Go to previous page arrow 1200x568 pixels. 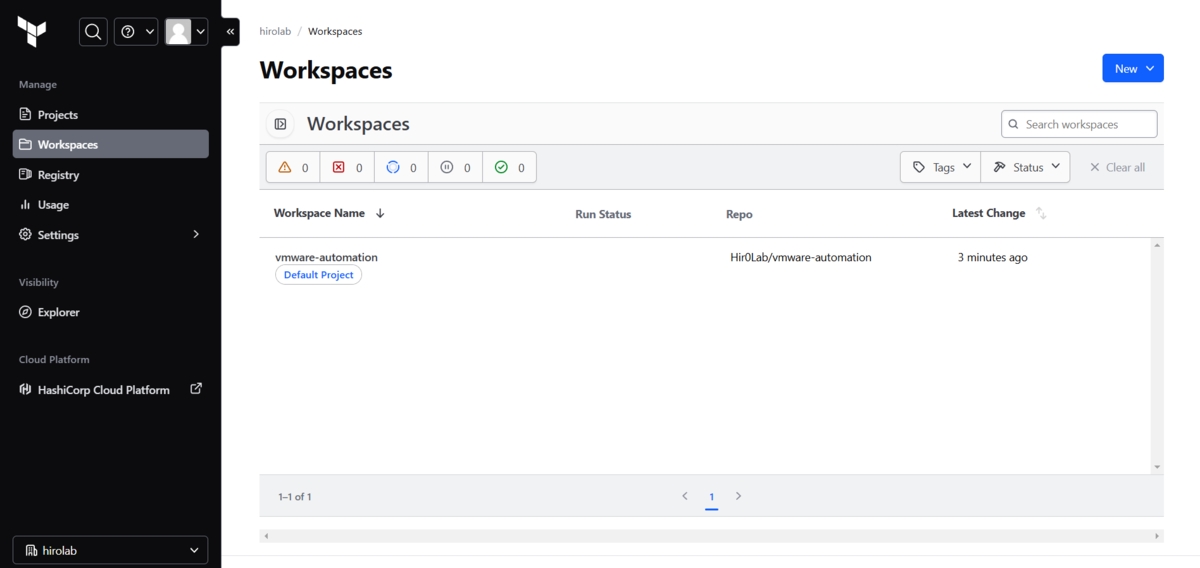(685, 496)
